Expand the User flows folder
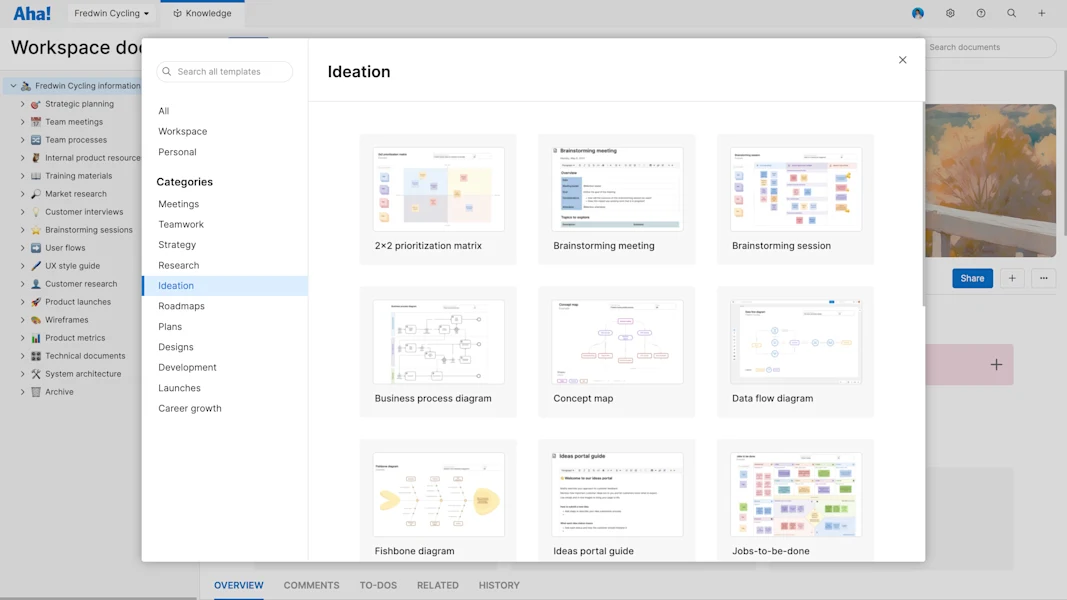1067x600 pixels. 22,248
